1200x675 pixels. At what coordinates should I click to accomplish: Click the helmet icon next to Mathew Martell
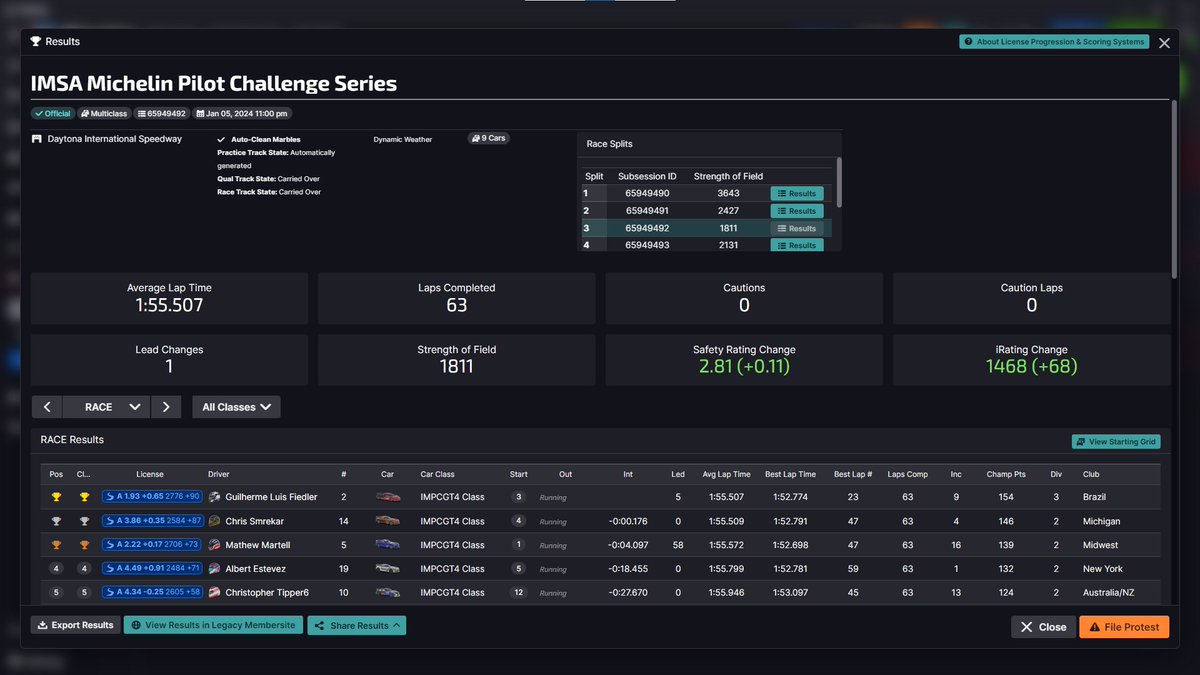tap(215, 545)
